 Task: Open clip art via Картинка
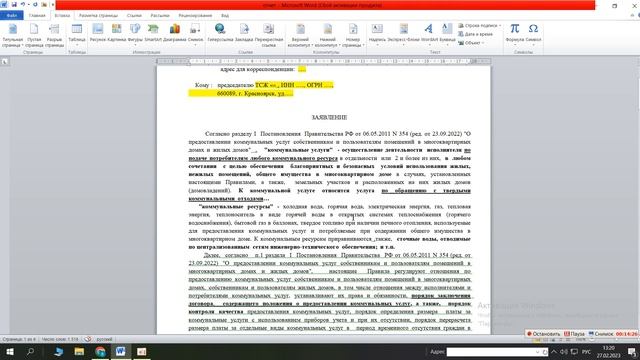[117, 33]
